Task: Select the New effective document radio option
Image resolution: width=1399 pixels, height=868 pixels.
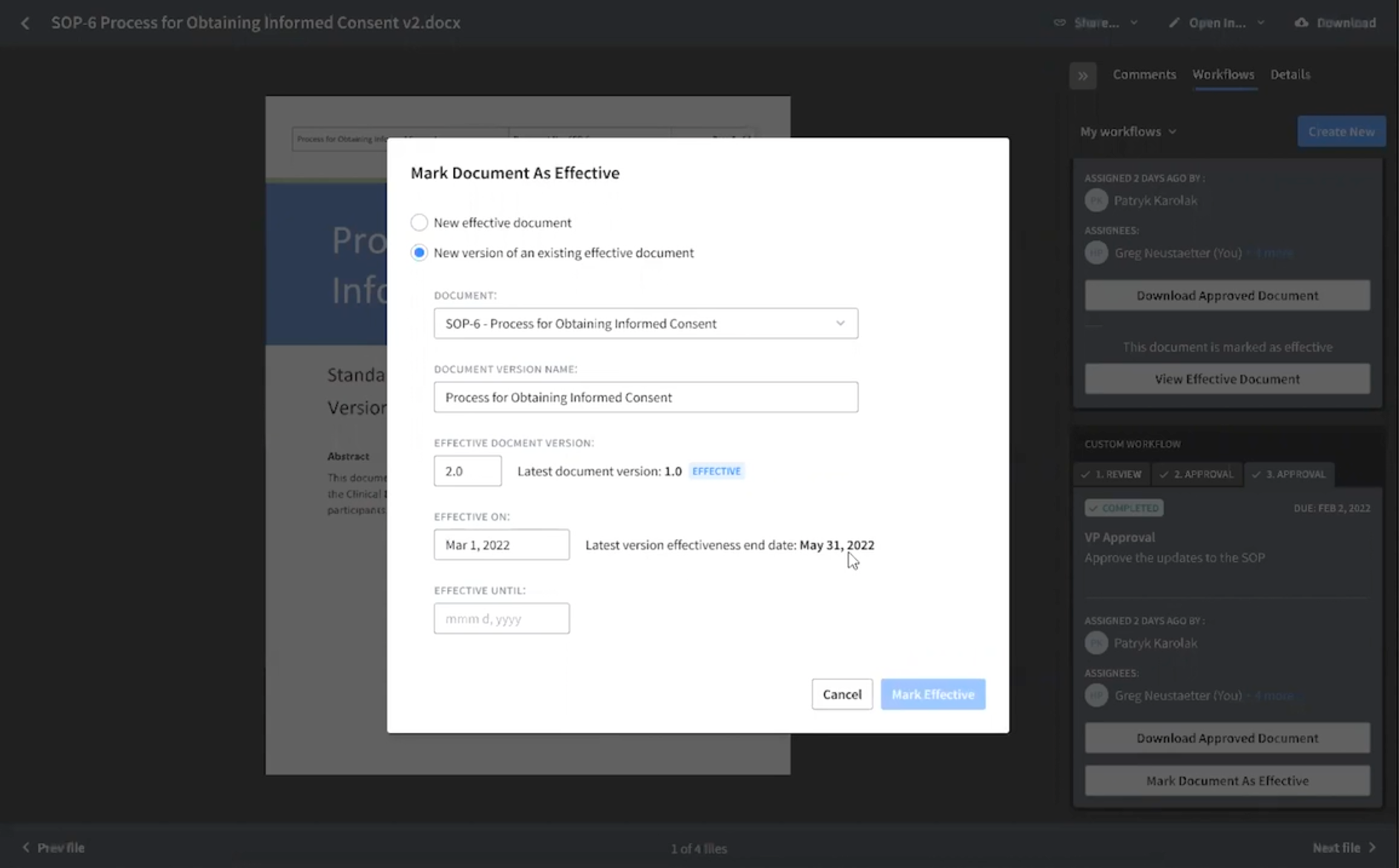Action: (x=419, y=223)
